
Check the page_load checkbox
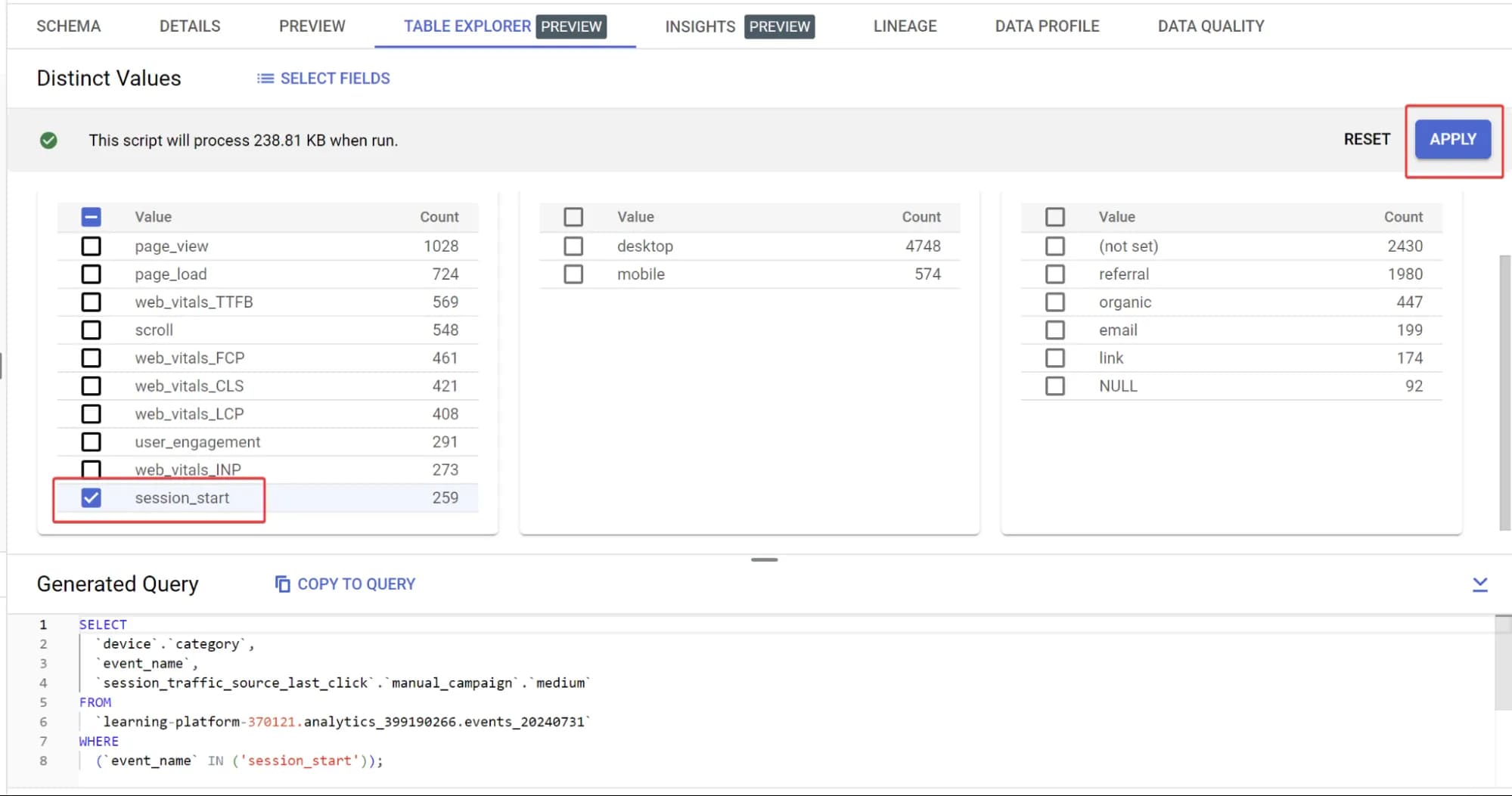[91, 274]
